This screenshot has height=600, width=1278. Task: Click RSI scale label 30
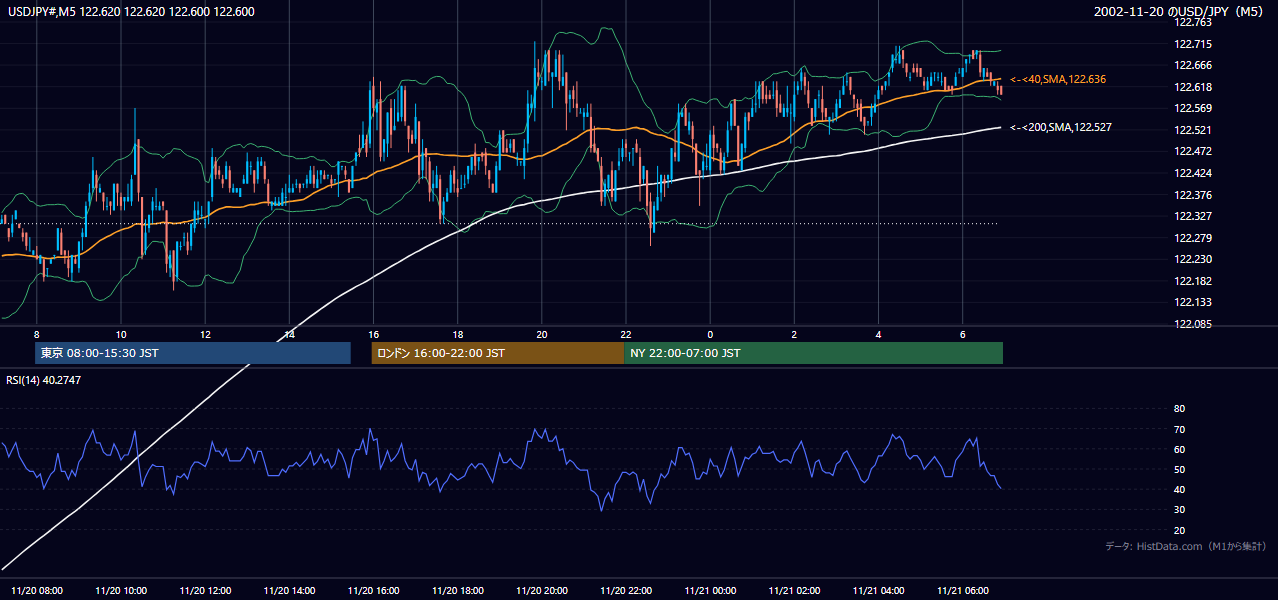click(x=1179, y=510)
